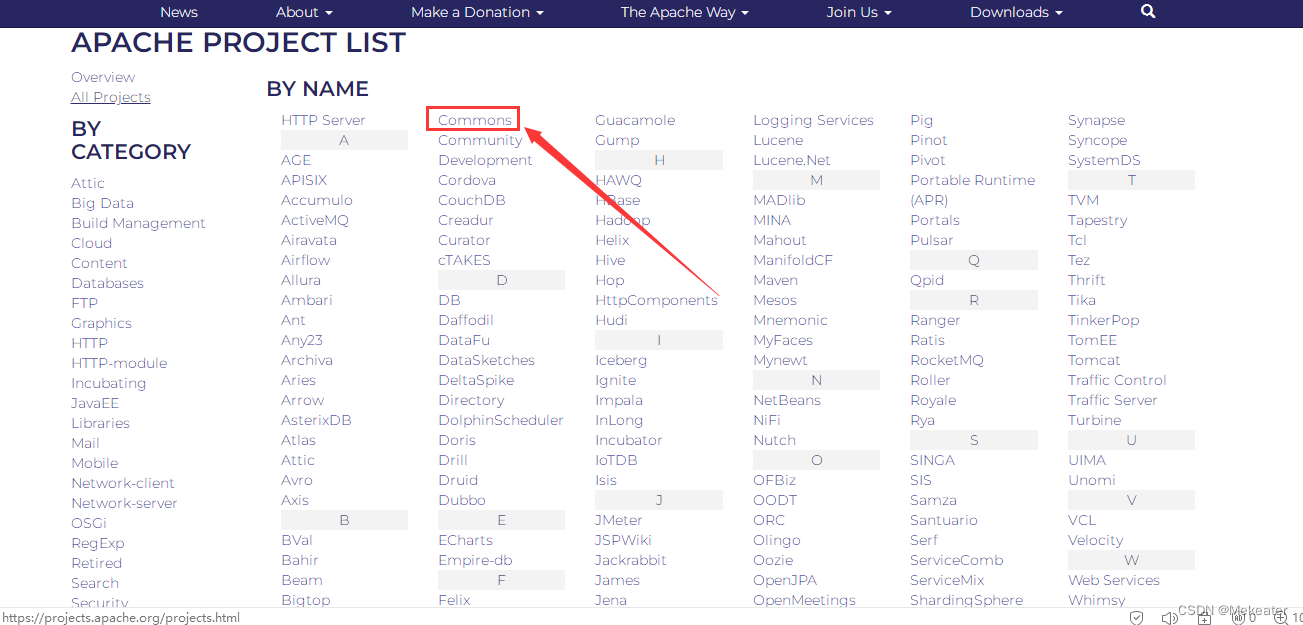This screenshot has width=1303, height=625.
Task: Click the speaker sound icon in the status bar
Action: click(1170, 618)
